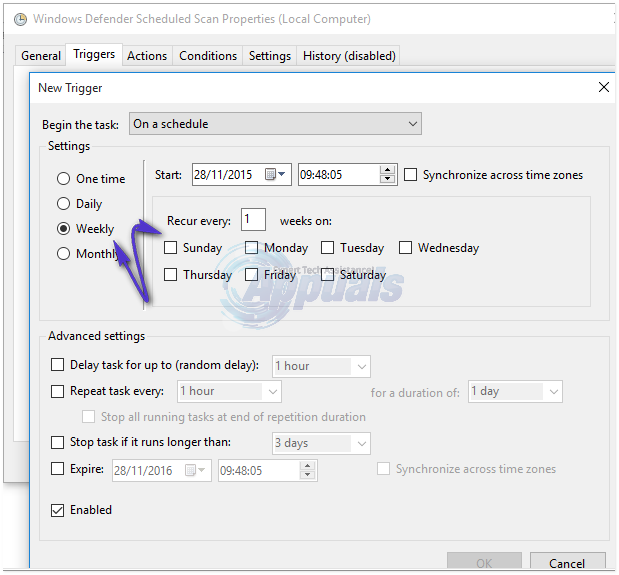Open the Start date 28/11/2015 field

pos(242,174)
